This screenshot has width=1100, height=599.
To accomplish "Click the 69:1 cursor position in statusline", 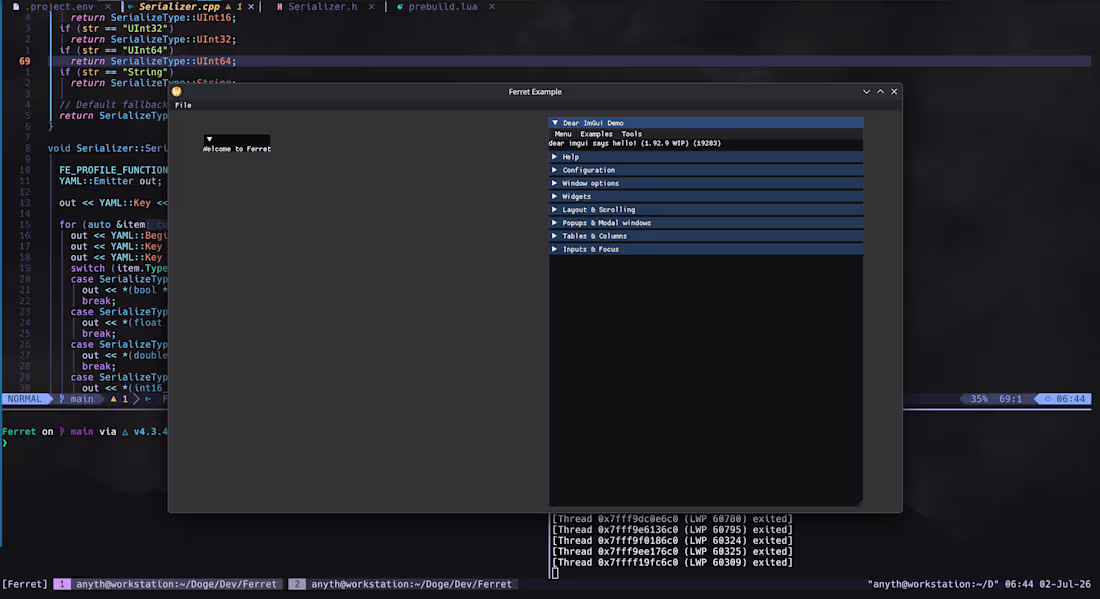I will coord(1010,399).
